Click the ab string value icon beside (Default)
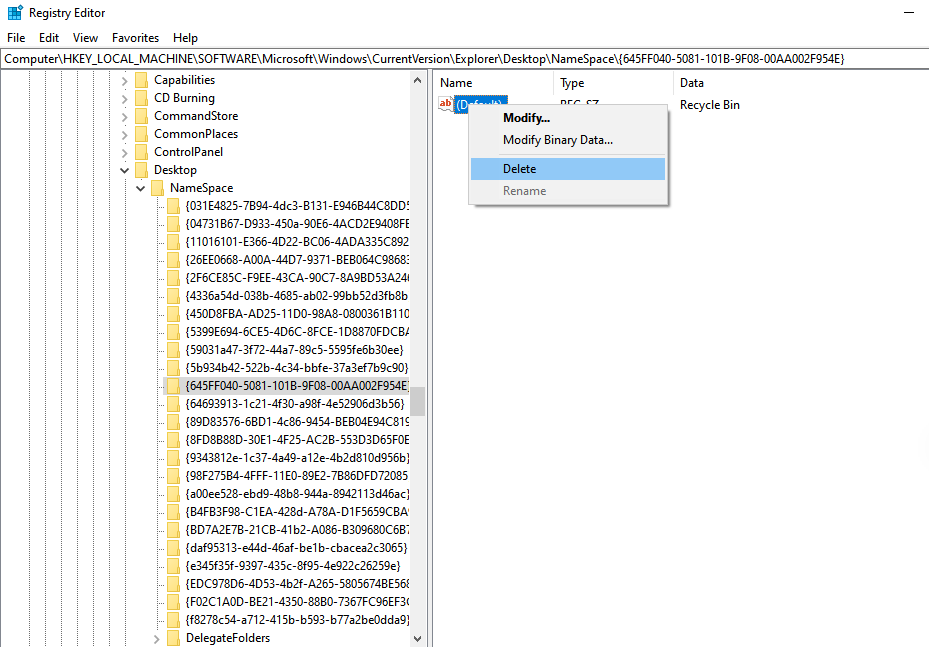This screenshot has height=647, width=929. [x=447, y=104]
